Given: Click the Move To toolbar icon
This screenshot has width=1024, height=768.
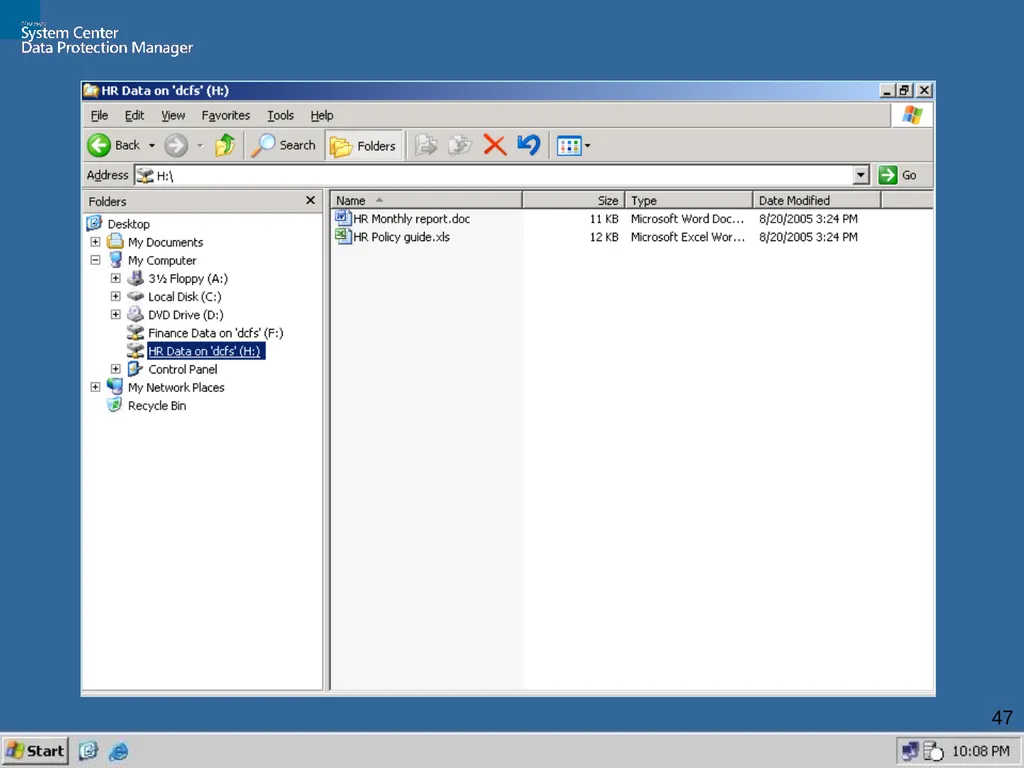Looking at the screenshot, I should (426, 145).
